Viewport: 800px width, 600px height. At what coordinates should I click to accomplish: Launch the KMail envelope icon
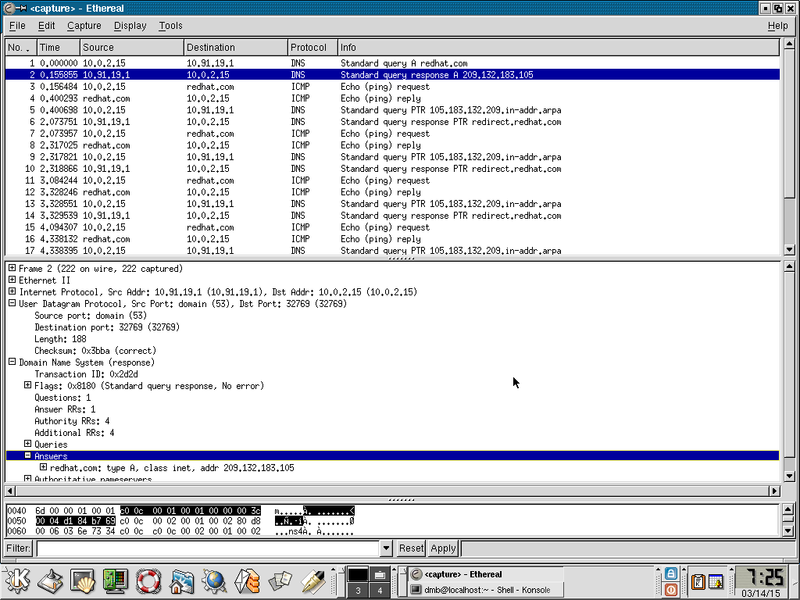coord(247,581)
